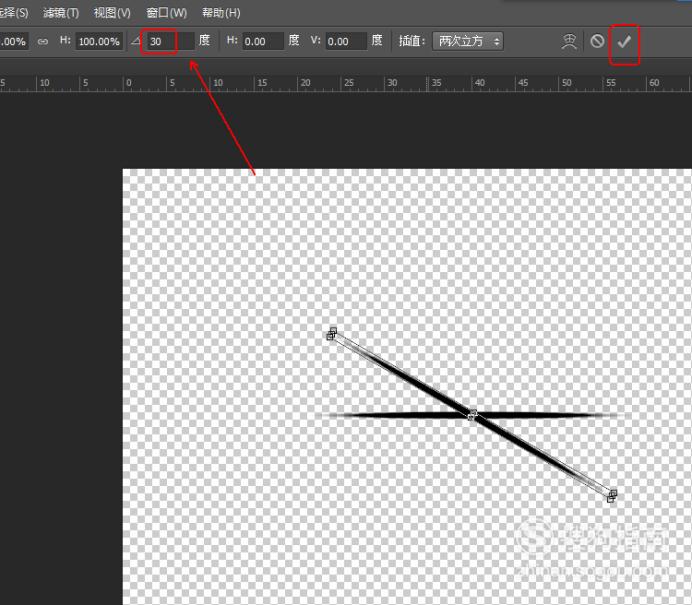Open the 滤镜(T) menu

click(x=61, y=13)
